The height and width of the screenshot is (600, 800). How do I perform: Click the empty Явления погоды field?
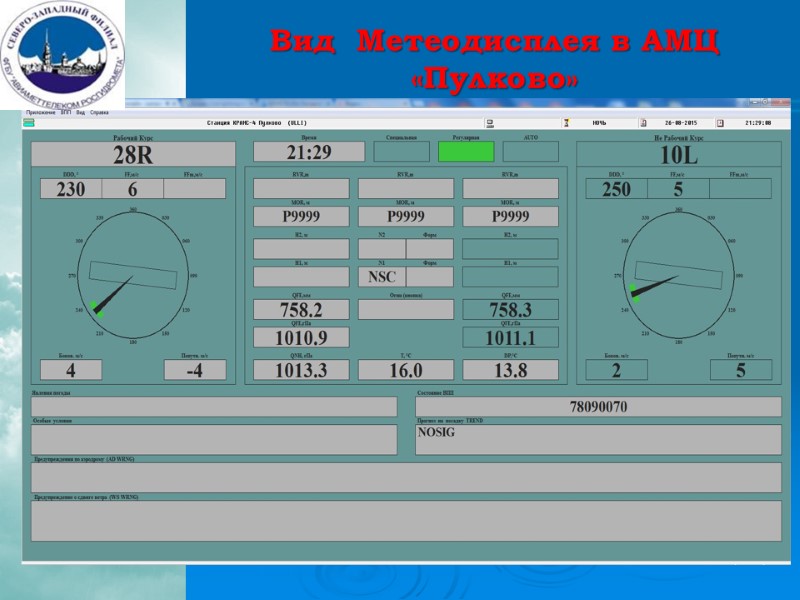214,407
